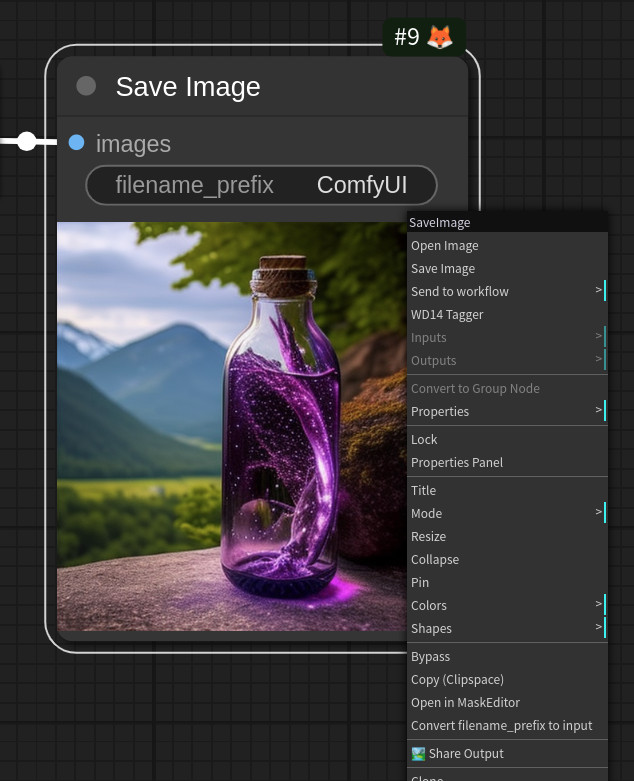Viewport: 634px width, 781px height.
Task: Select Bypass in the context menu
Action: 507,656
